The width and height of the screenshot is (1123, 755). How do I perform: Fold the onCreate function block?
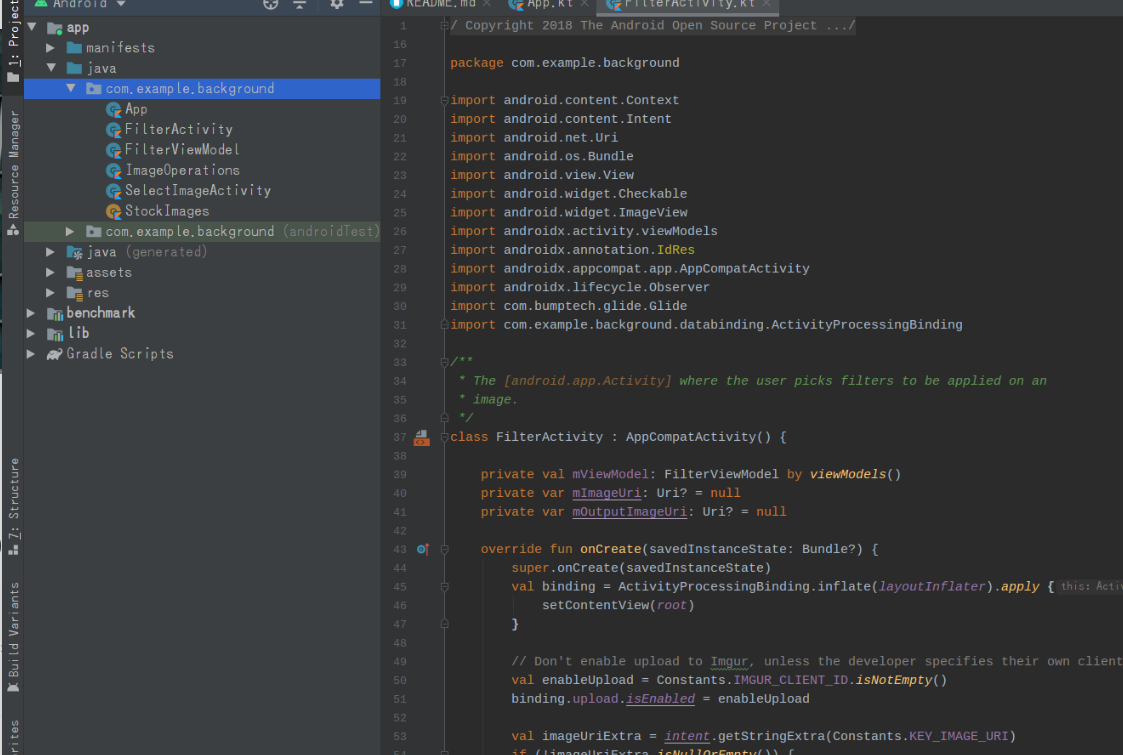click(444, 549)
